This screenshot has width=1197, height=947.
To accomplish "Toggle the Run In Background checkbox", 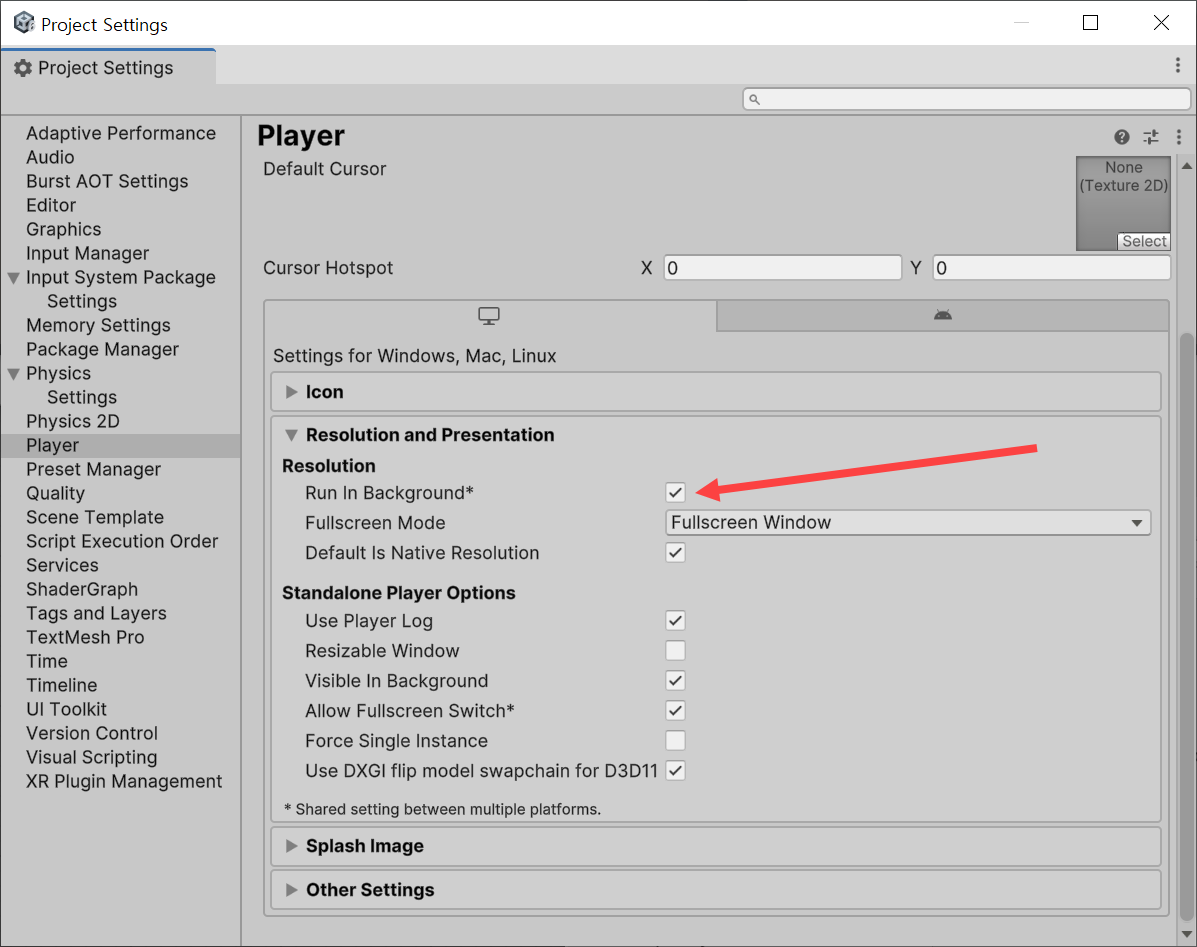I will pyautogui.click(x=676, y=493).
